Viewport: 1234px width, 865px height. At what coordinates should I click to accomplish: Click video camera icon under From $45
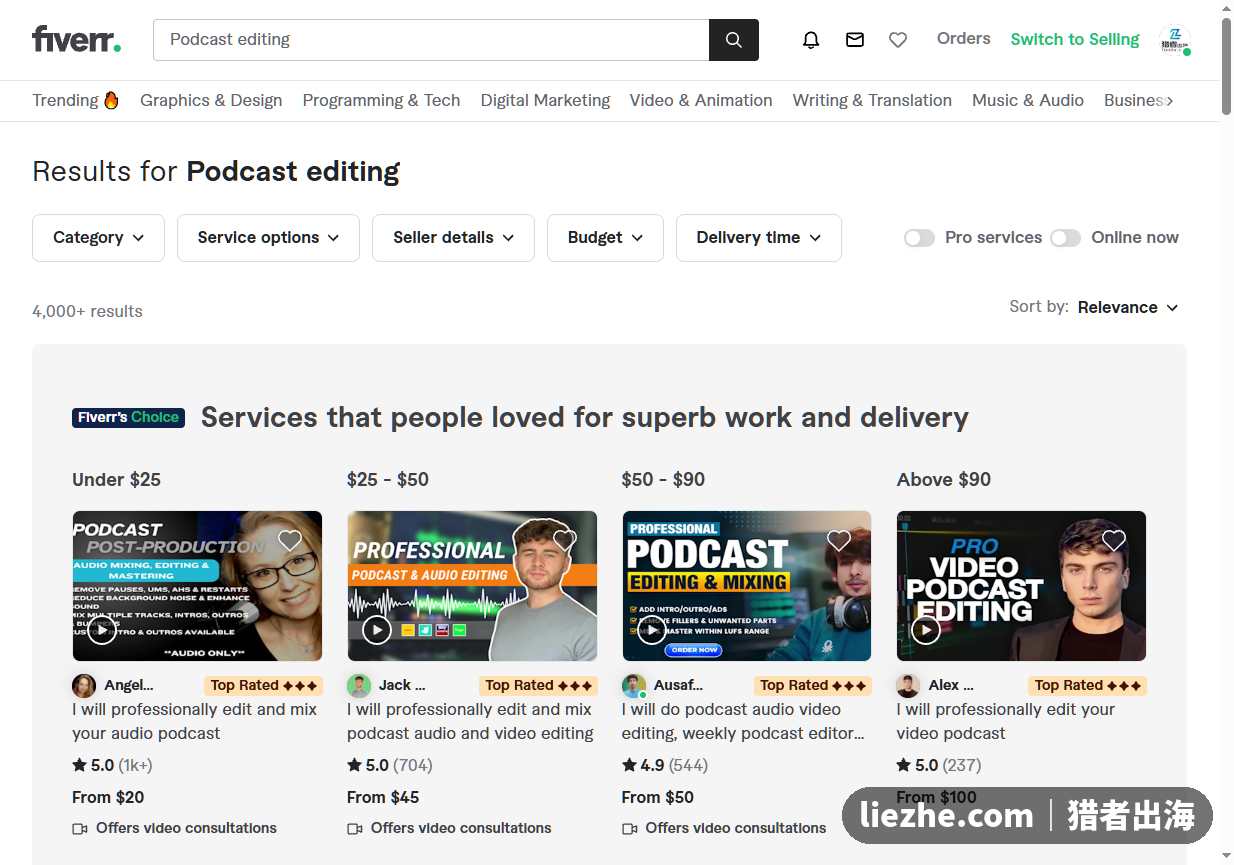click(x=355, y=829)
